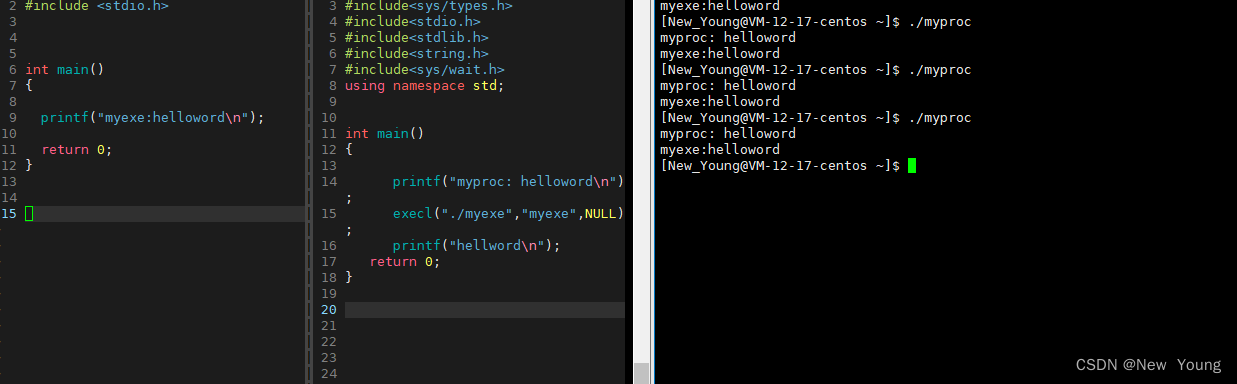
Task: Click the '#include <stdio.h>' line in myexe source
Action: point(97,6)
